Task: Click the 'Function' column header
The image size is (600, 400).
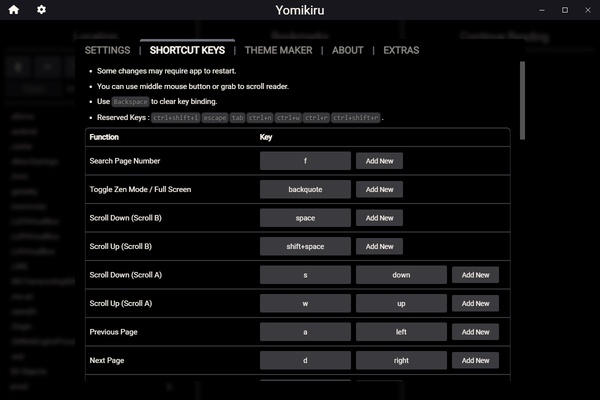Action: tap(104, 137)
